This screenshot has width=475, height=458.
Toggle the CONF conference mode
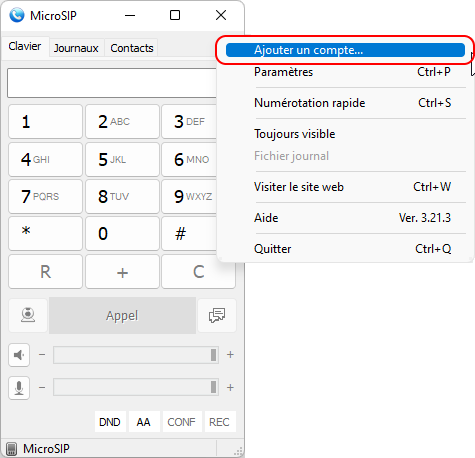tap(182, 422)
